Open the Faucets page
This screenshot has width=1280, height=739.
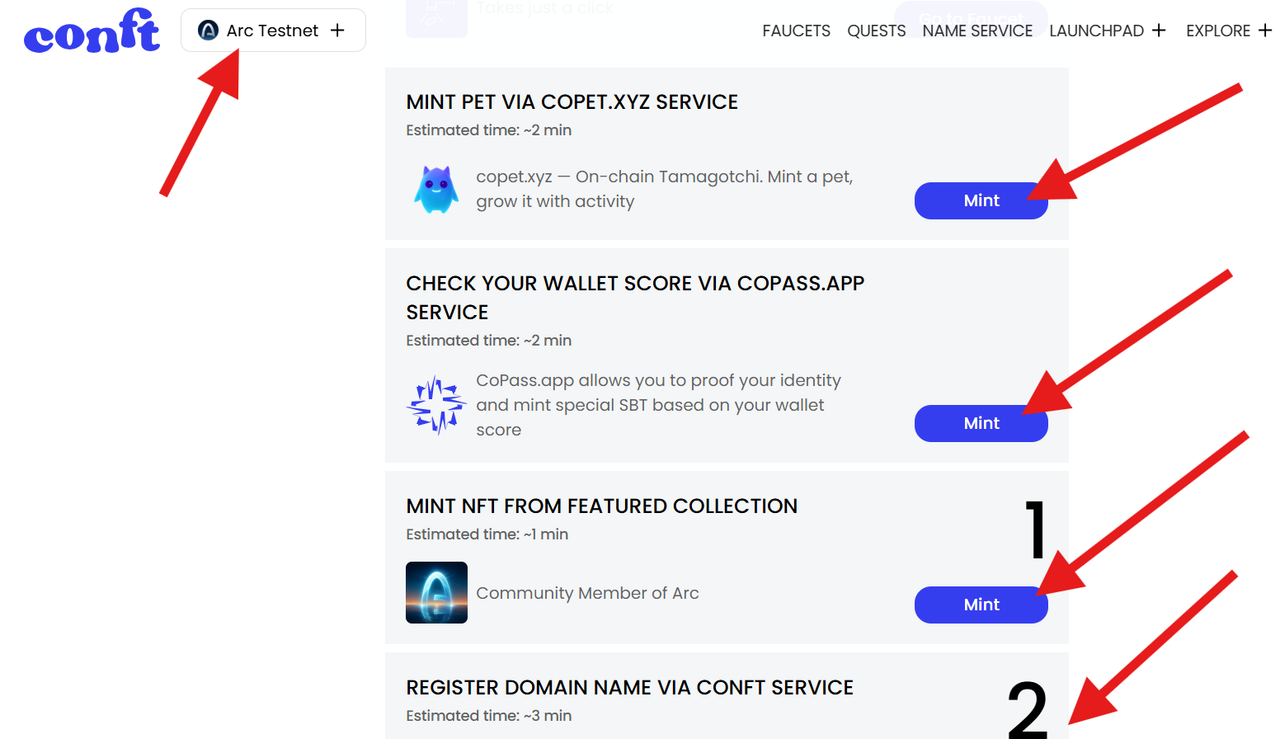[796, 31]
